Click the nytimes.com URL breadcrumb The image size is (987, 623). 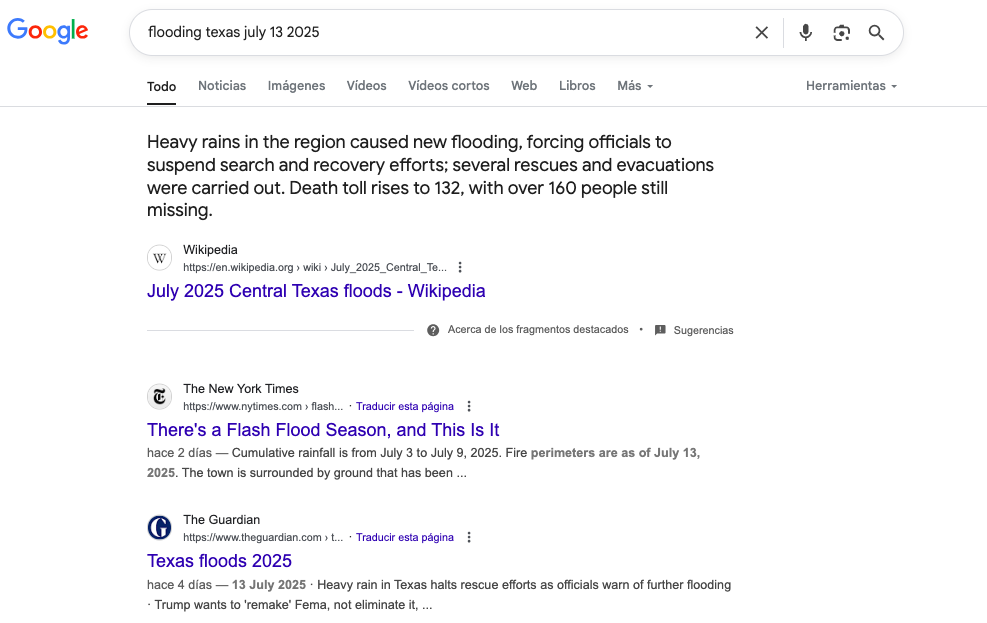(263, 407)
